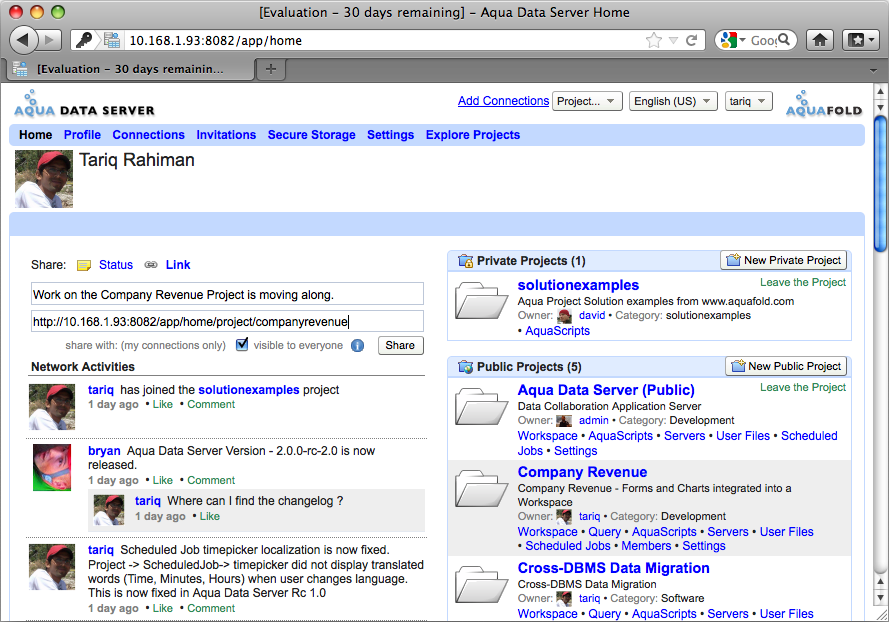Select the Home navigation tab
This screenshot has height=622, width=889.
(x=36, y=135)
